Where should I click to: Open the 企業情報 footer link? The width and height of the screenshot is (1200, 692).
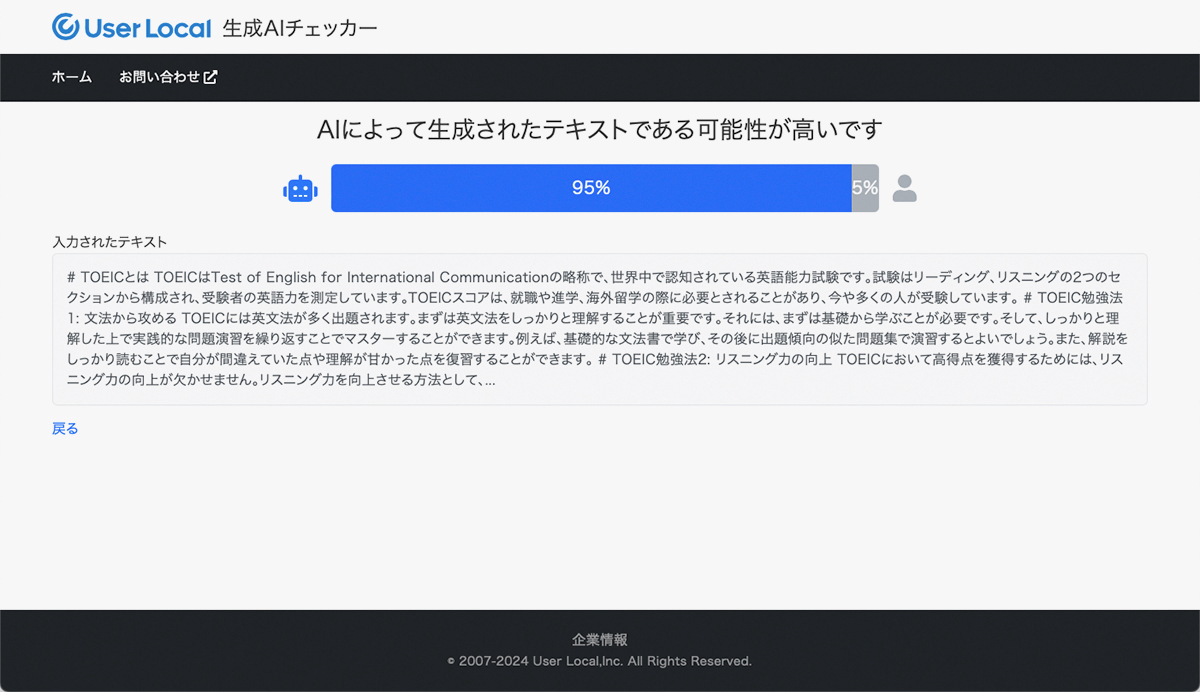(599, 640)
